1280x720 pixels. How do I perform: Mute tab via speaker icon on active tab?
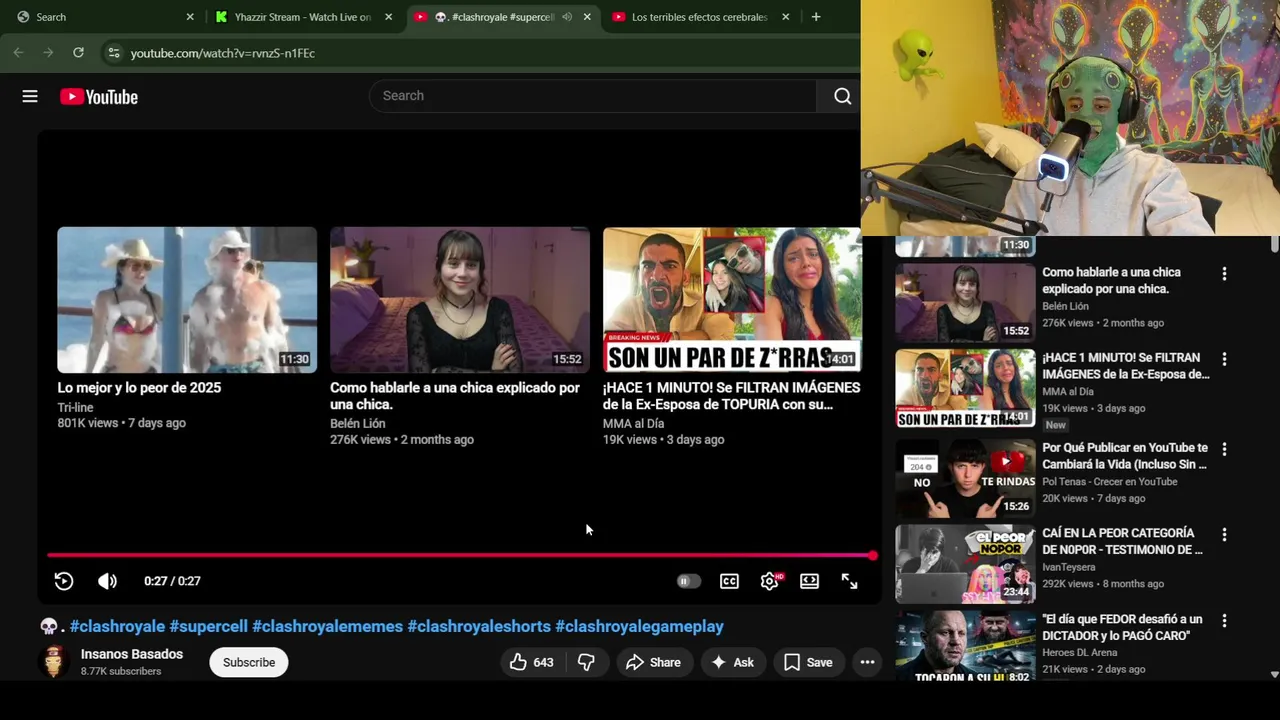click(x=567, y=17)
